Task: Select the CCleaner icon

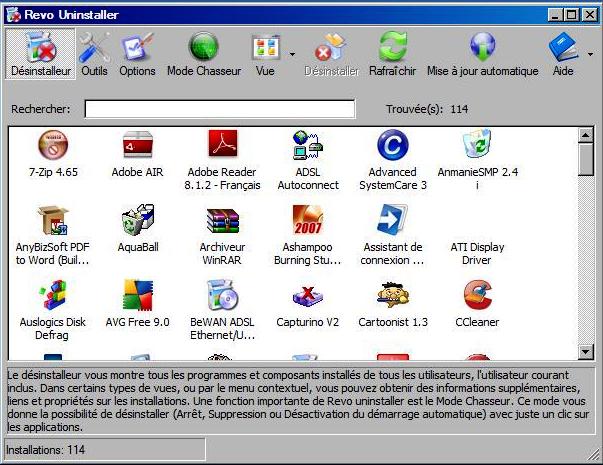Action: 477,295
